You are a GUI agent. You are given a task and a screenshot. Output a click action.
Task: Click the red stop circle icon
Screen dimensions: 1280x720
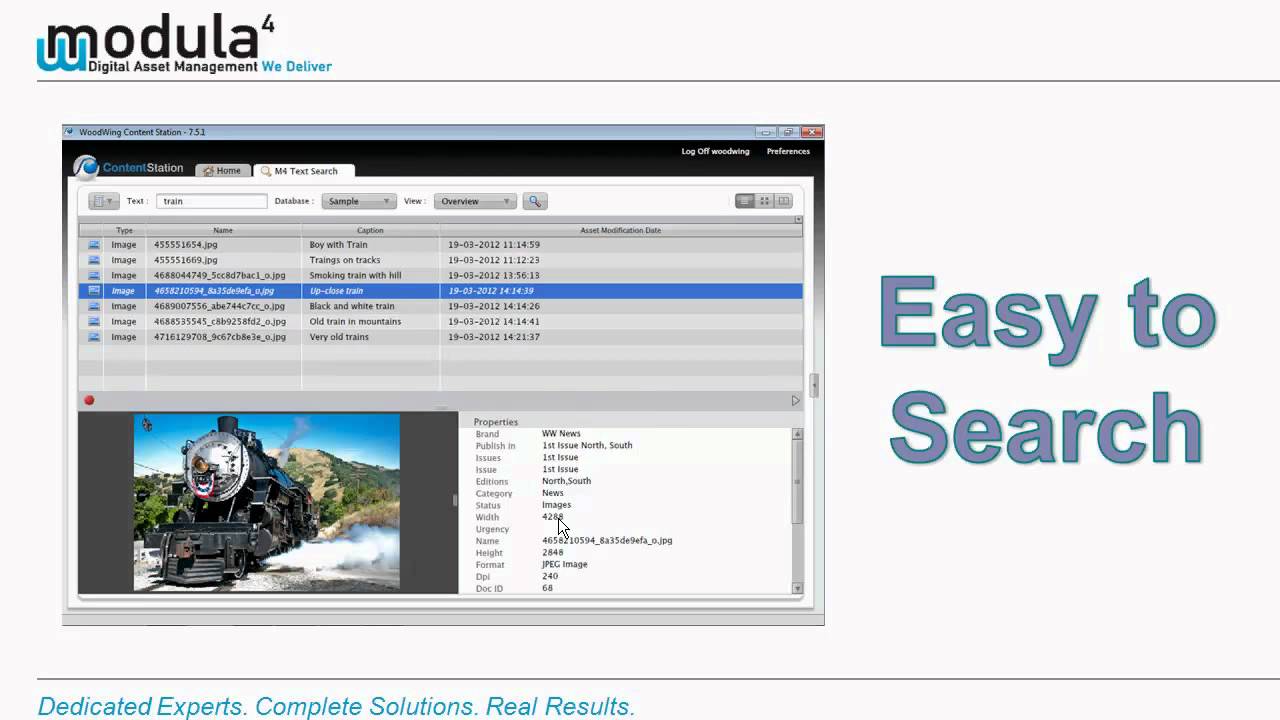(x=89, y=400)
